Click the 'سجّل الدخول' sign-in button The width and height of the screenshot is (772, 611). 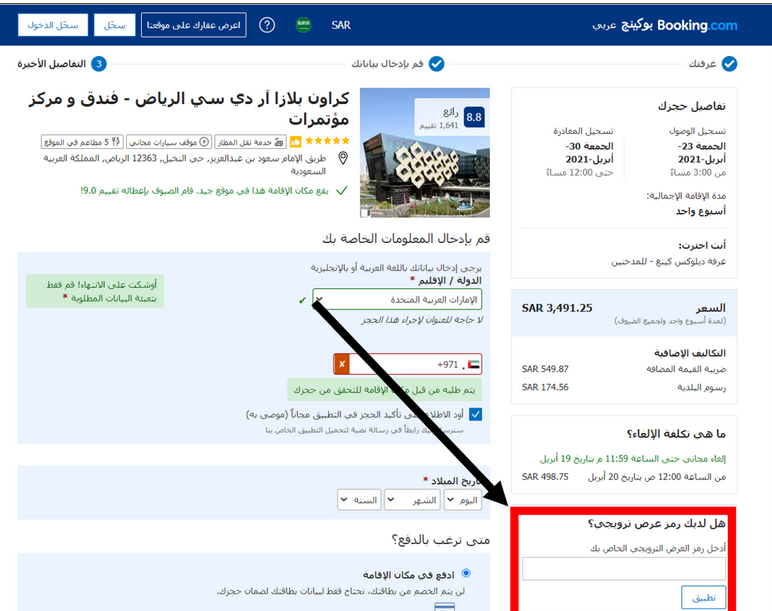click(53, 25)
